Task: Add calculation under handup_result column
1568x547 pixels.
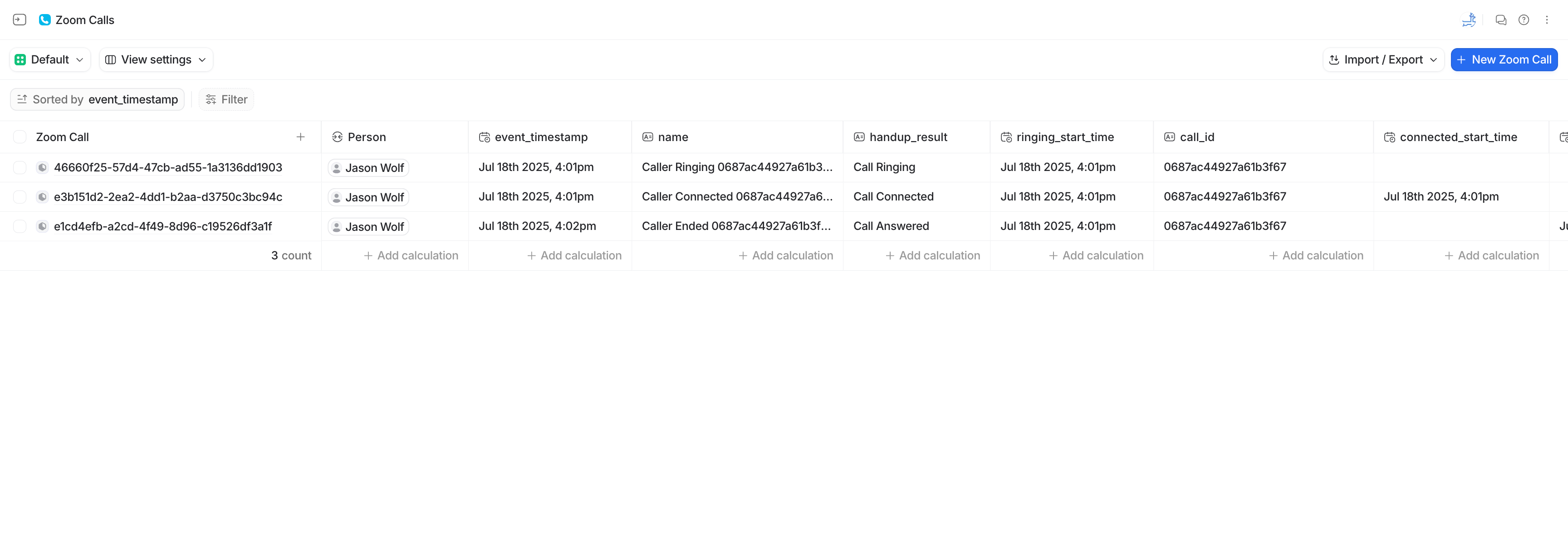Action: coord(932,255)
